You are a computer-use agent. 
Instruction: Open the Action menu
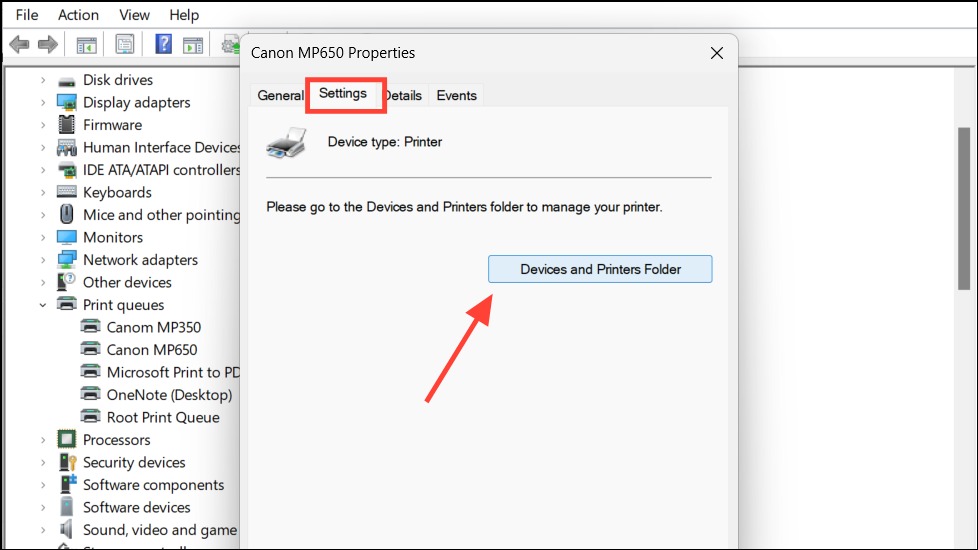[x=79, y=14]
